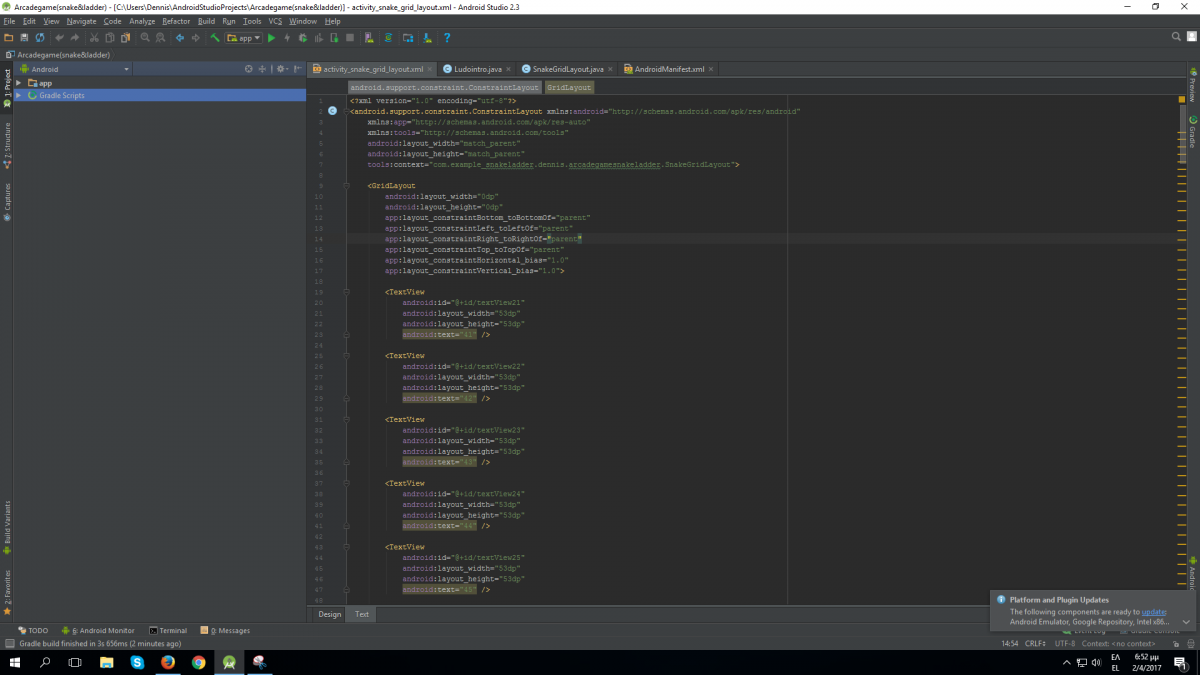Open the run configuration 'app' dropdown

tap(243, 38)
